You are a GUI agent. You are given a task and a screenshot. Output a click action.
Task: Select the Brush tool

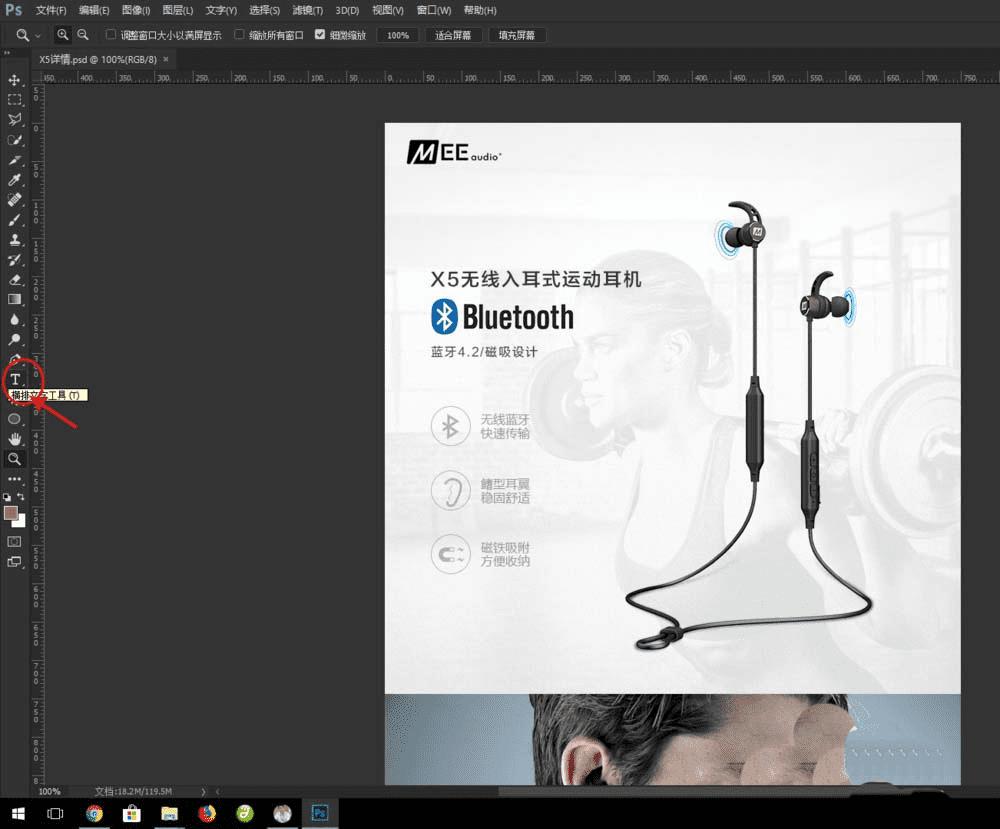tap(14, 220)
